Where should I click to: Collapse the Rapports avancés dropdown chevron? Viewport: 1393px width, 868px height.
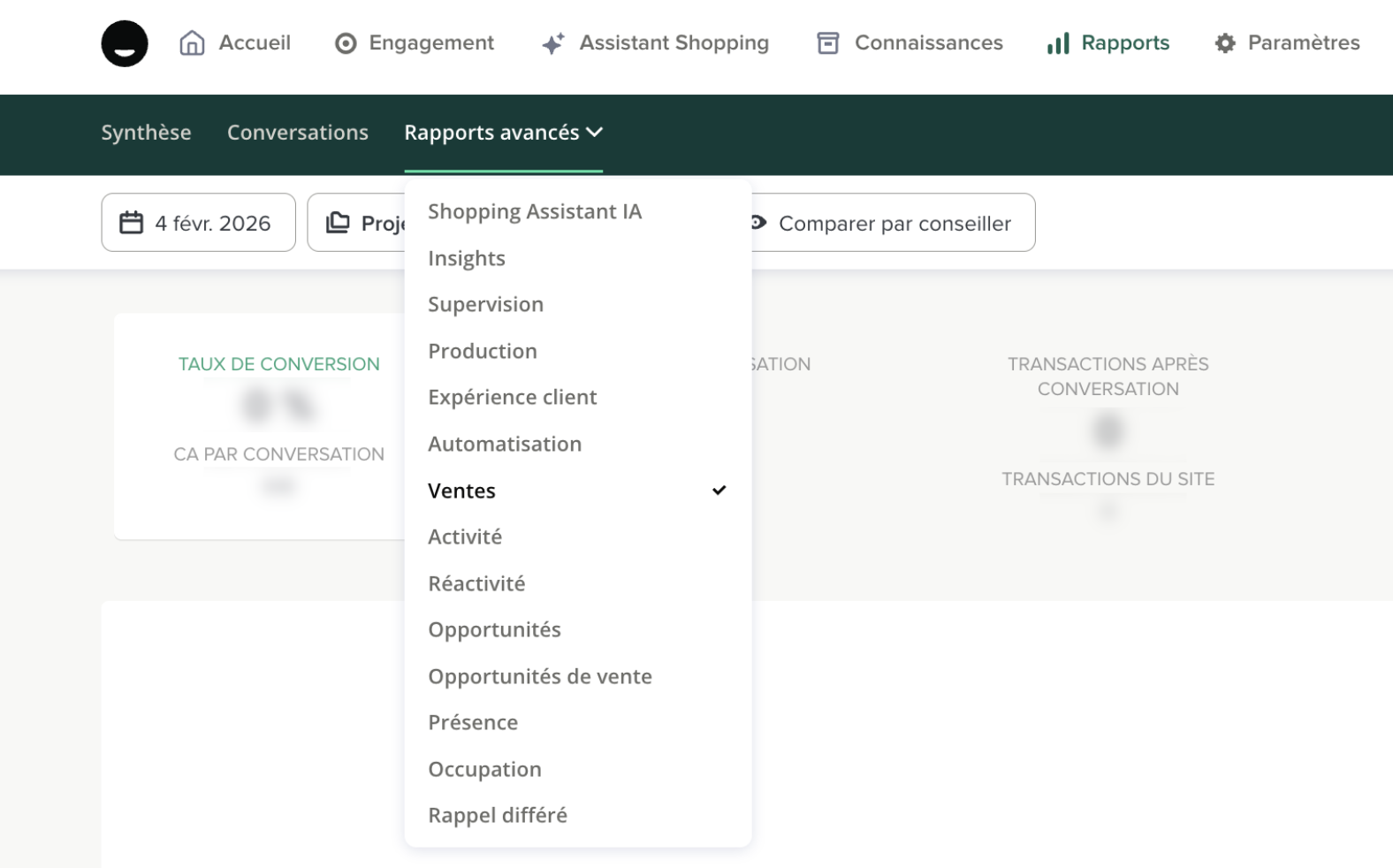coord(595,133)
